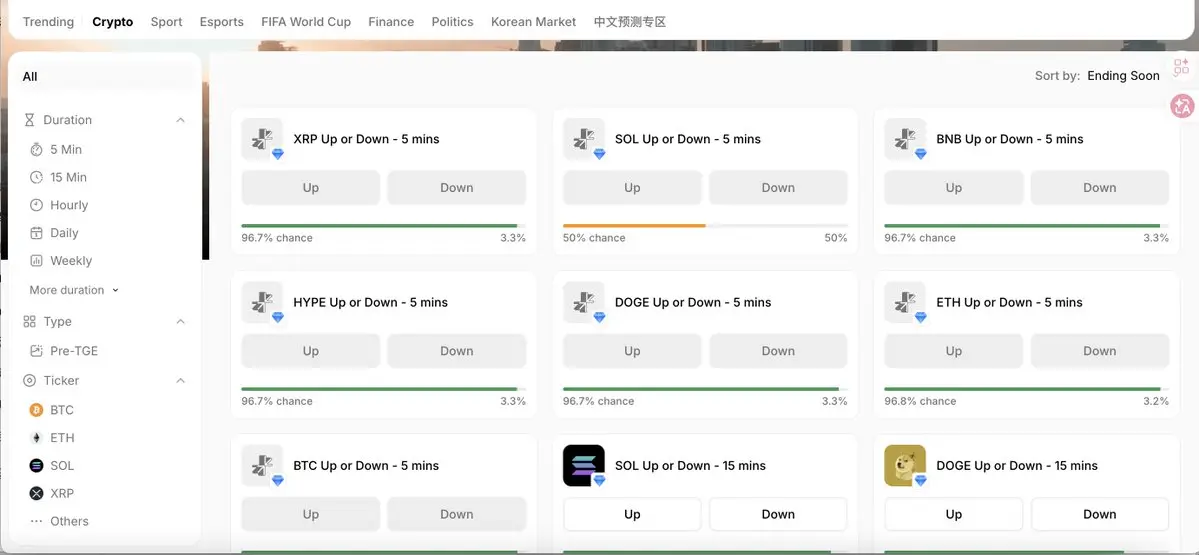
Task: Click the clock icon beside Hourly
Action: click(36, 205)
